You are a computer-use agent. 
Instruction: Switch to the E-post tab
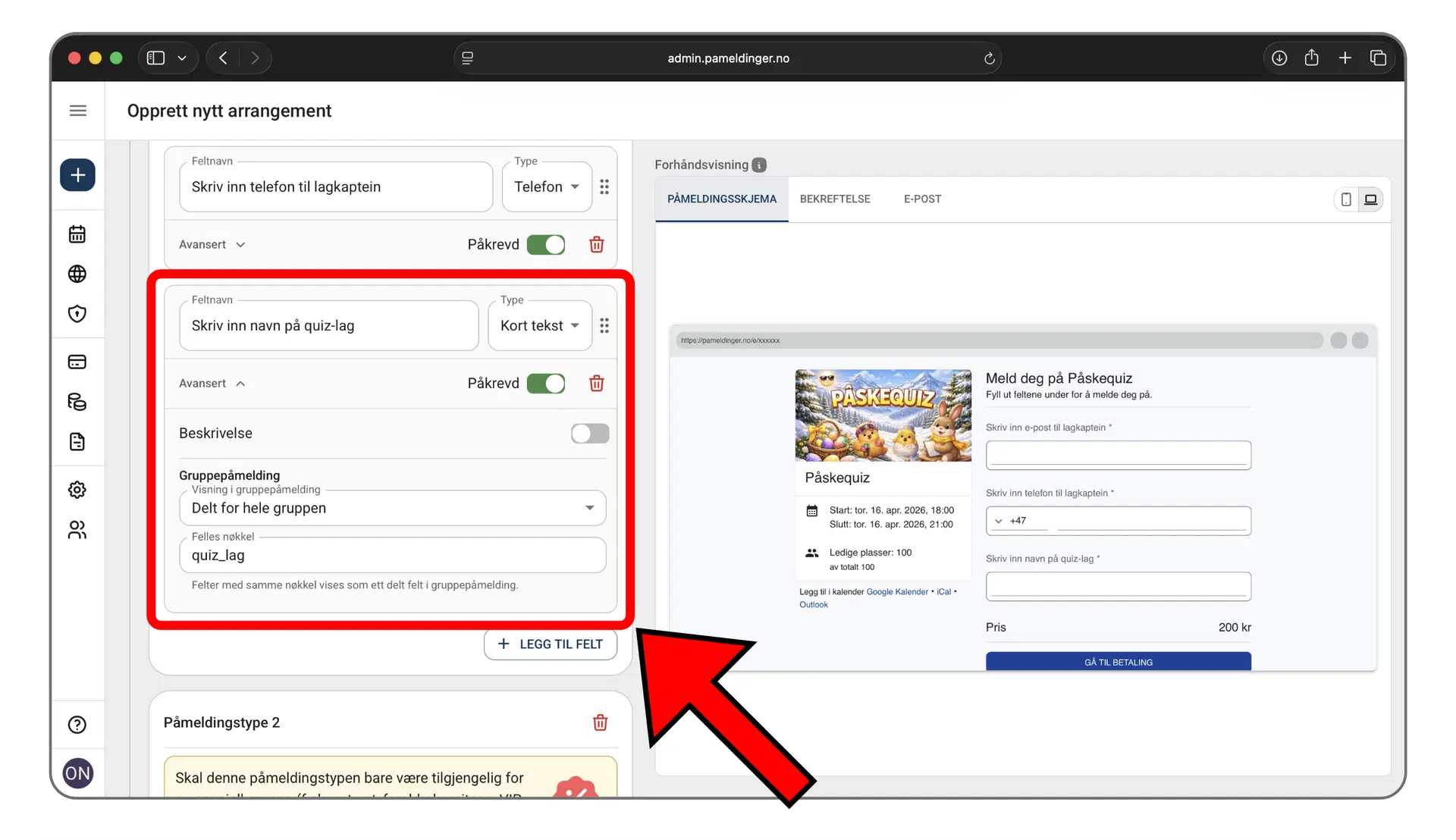[922, 199]
